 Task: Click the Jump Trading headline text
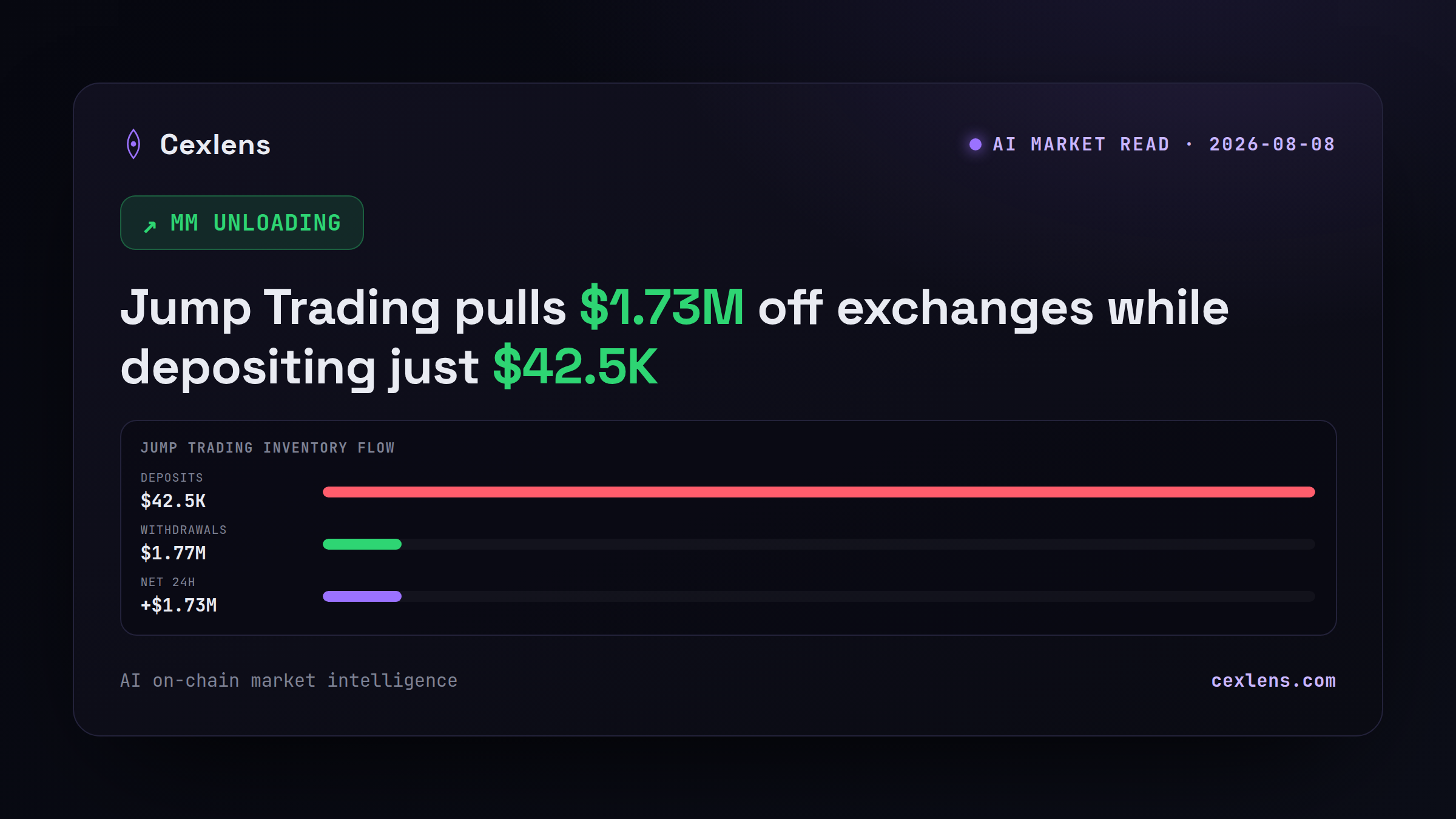coord(675,337)
